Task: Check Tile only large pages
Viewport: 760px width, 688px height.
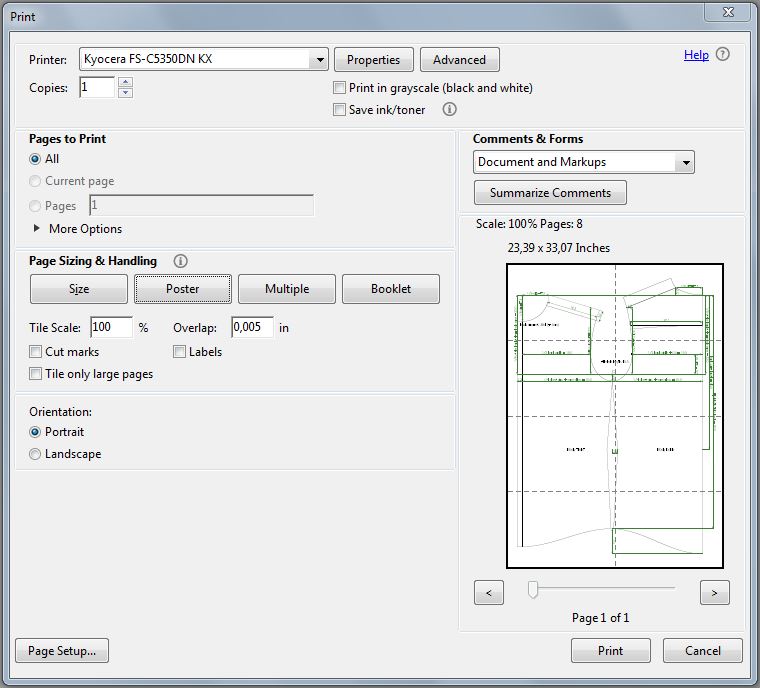Action: [35, 374]
